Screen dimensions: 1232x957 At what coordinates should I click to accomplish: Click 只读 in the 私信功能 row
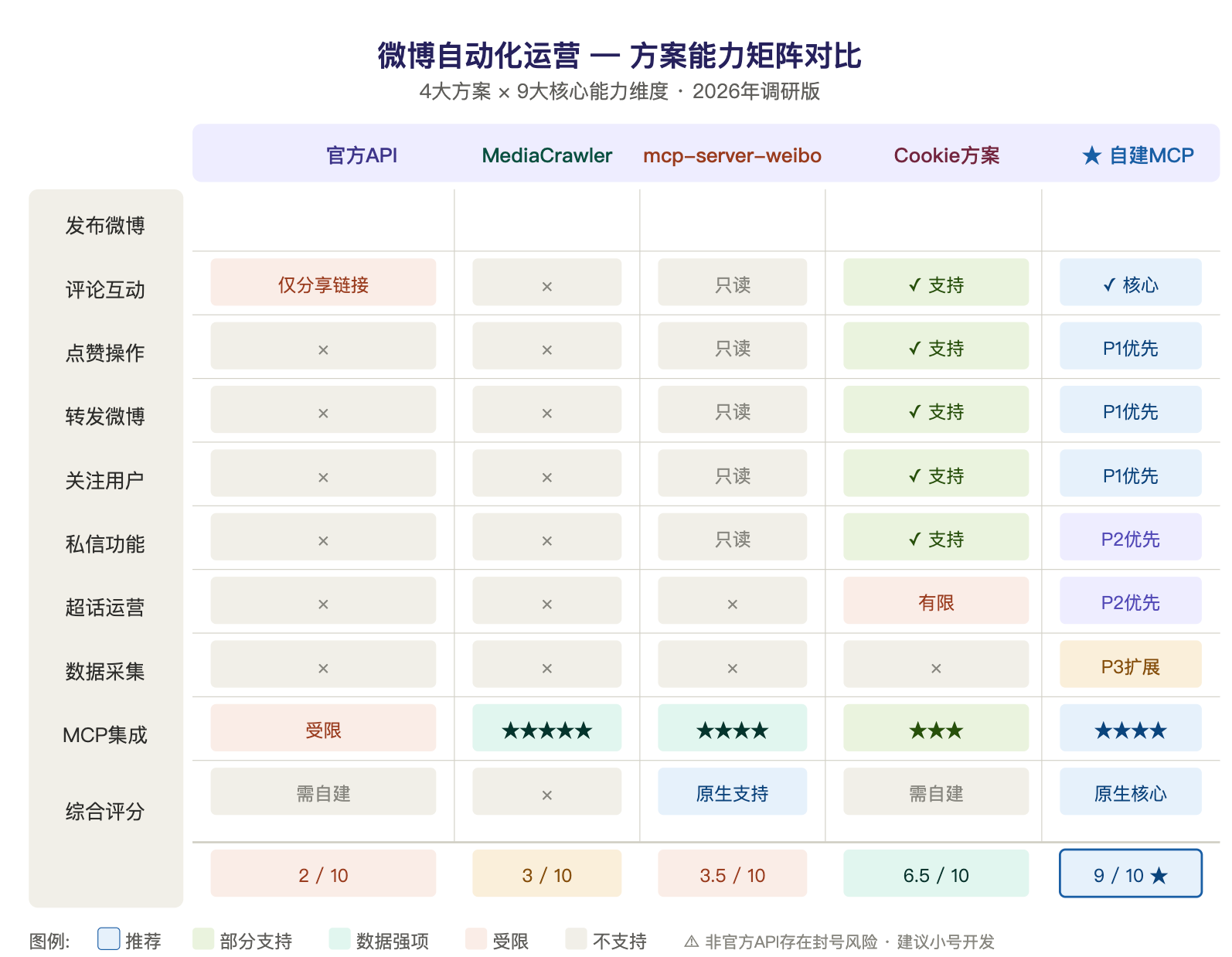coord(733,536)
